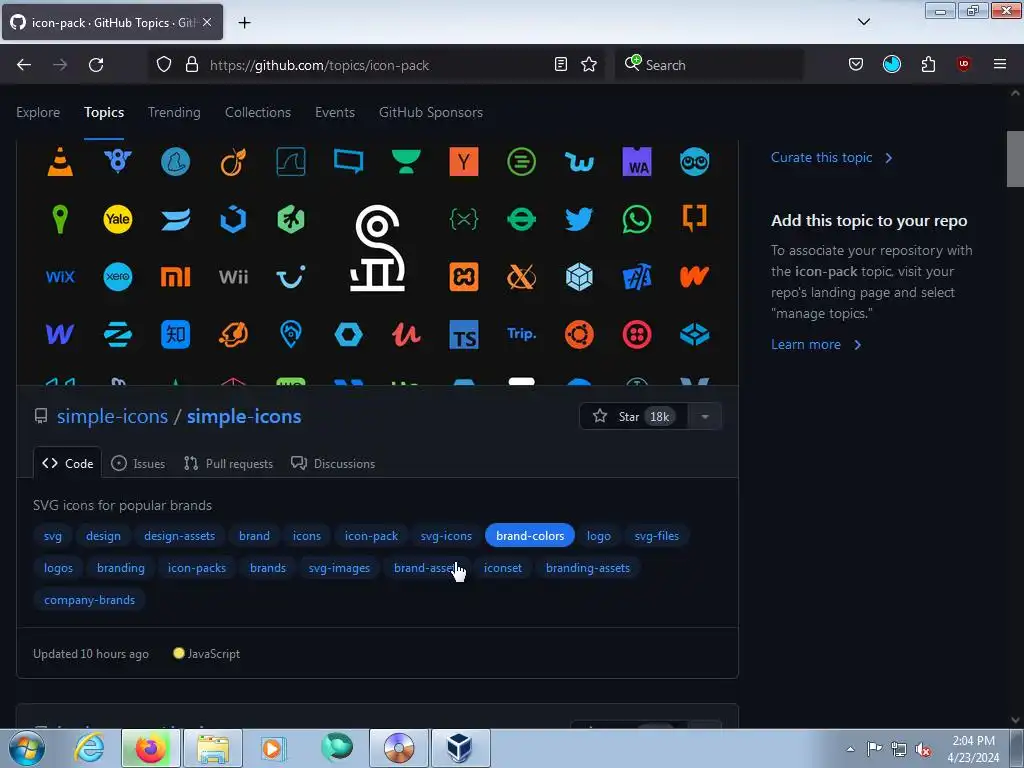Open the Issues tab of simple-icons
The height and width of the screenshot is (768, 1024).
(138, 464)
